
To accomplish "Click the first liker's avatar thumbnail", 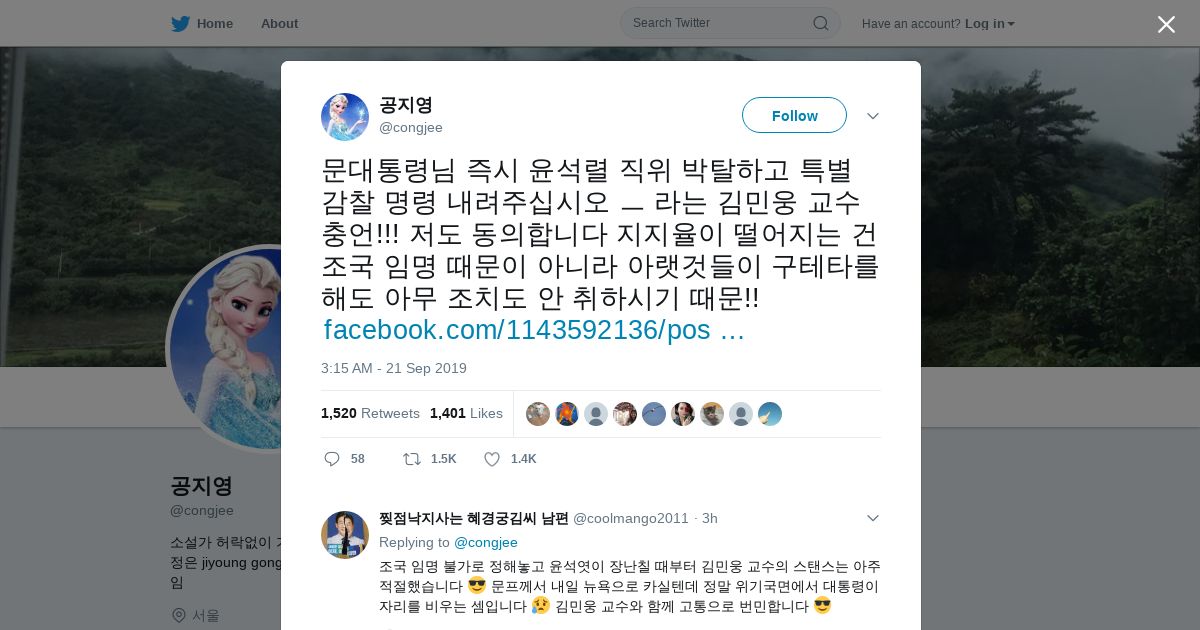I will [538, 414].
